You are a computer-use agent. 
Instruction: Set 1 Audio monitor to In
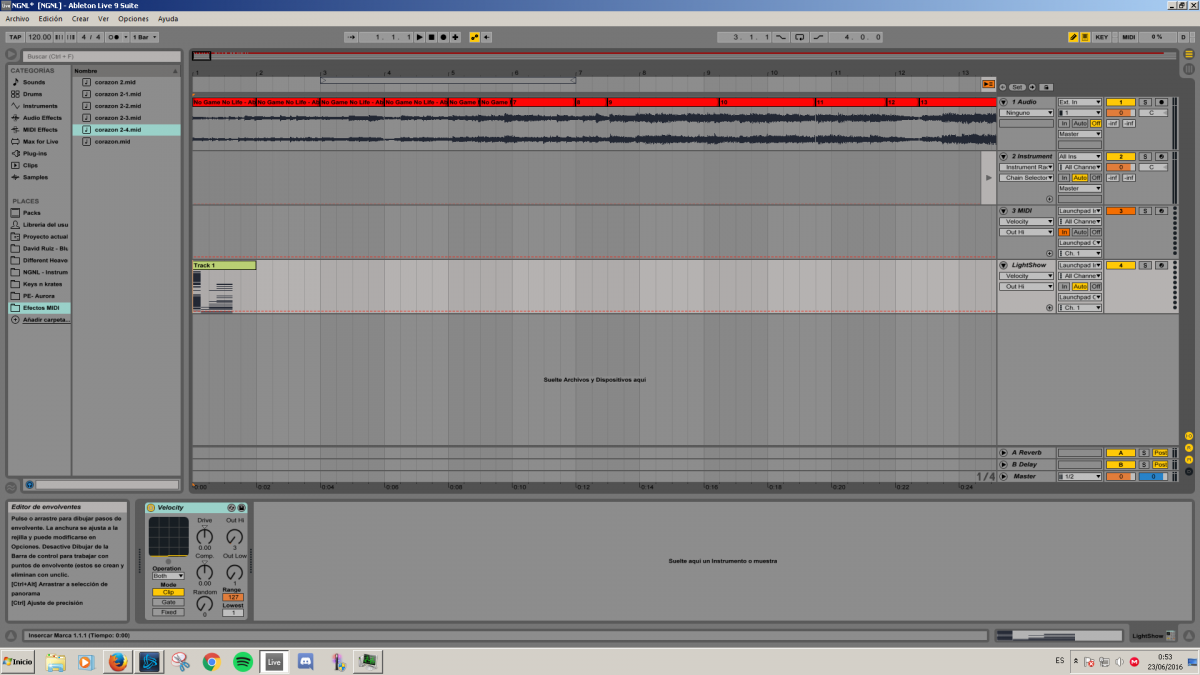1065,123
